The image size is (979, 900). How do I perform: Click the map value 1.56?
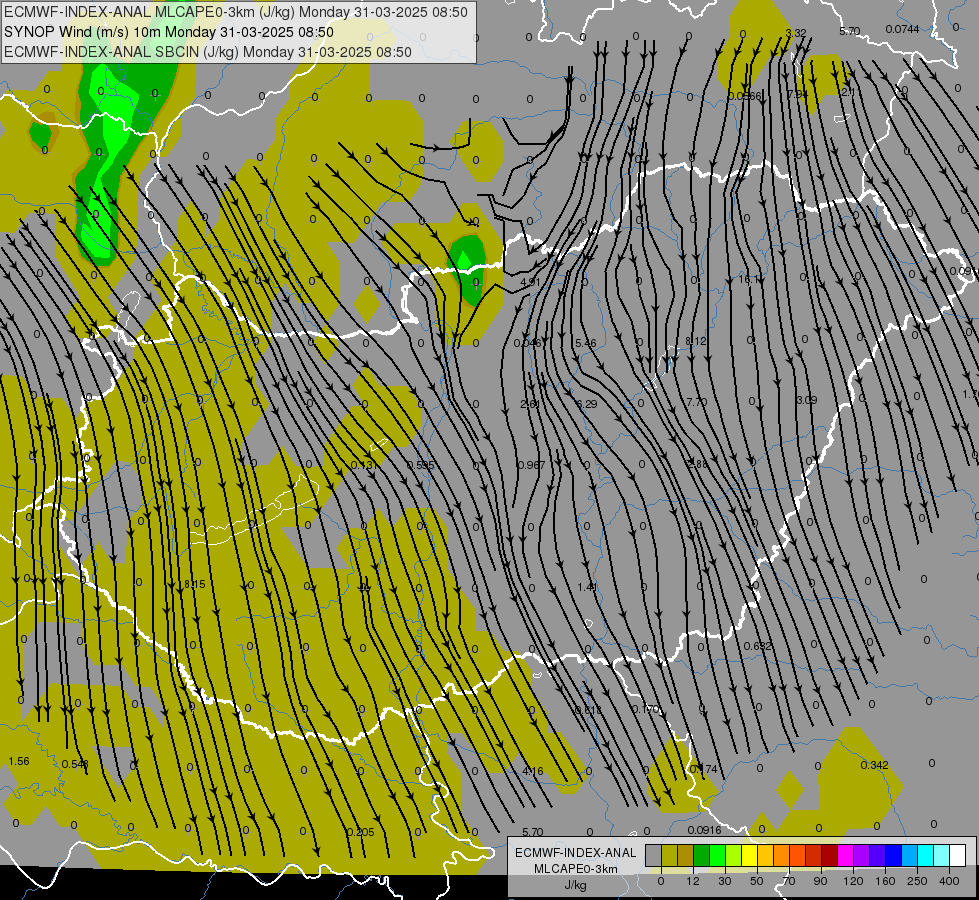click(x=19, y=761)
